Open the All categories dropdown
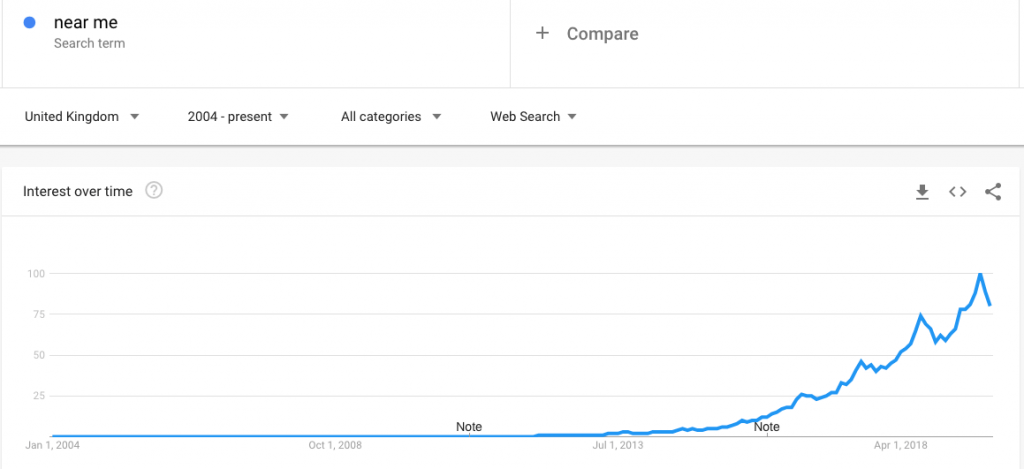The width and height of the screenshot is (1024, 469). pos(391,117)
